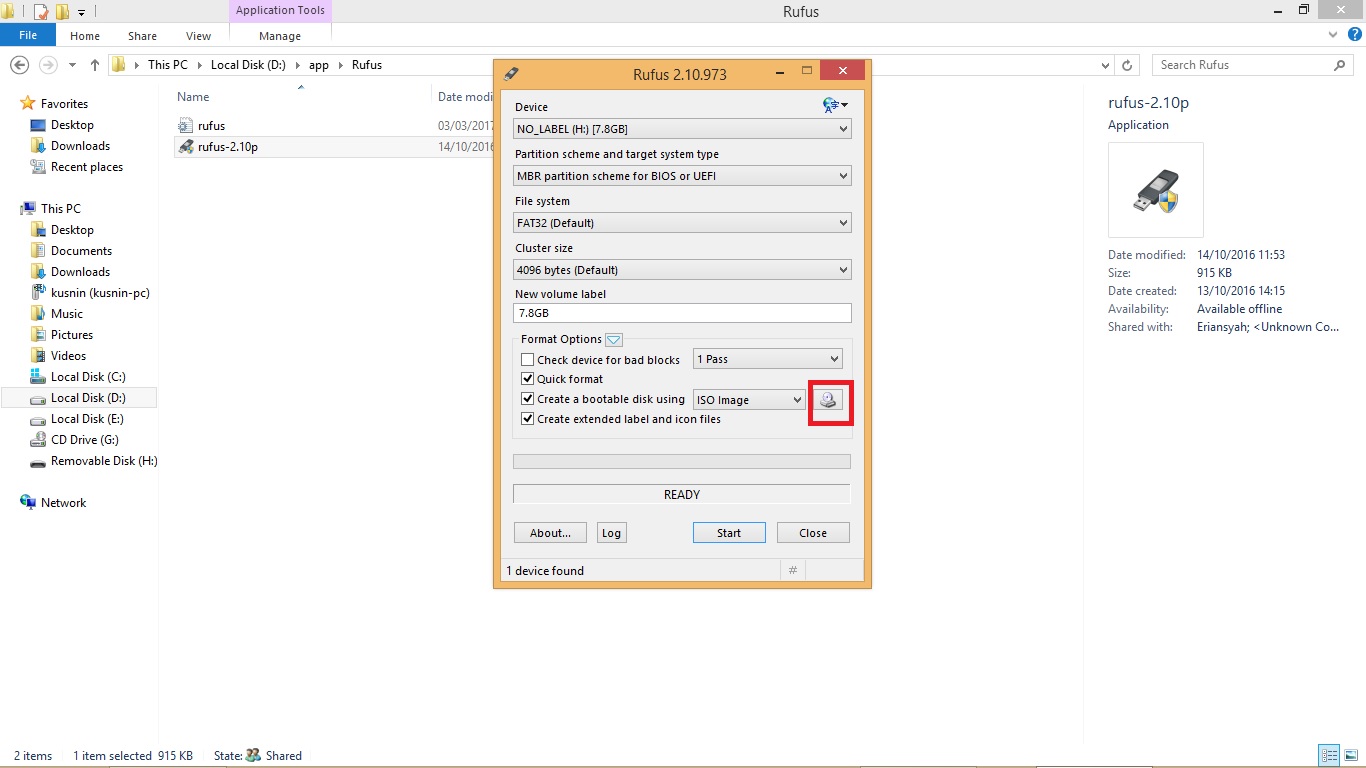Screen dimensions: 1366x768
Task: Expand the Explorer ribbon chevron
Action: (1333, 35)
